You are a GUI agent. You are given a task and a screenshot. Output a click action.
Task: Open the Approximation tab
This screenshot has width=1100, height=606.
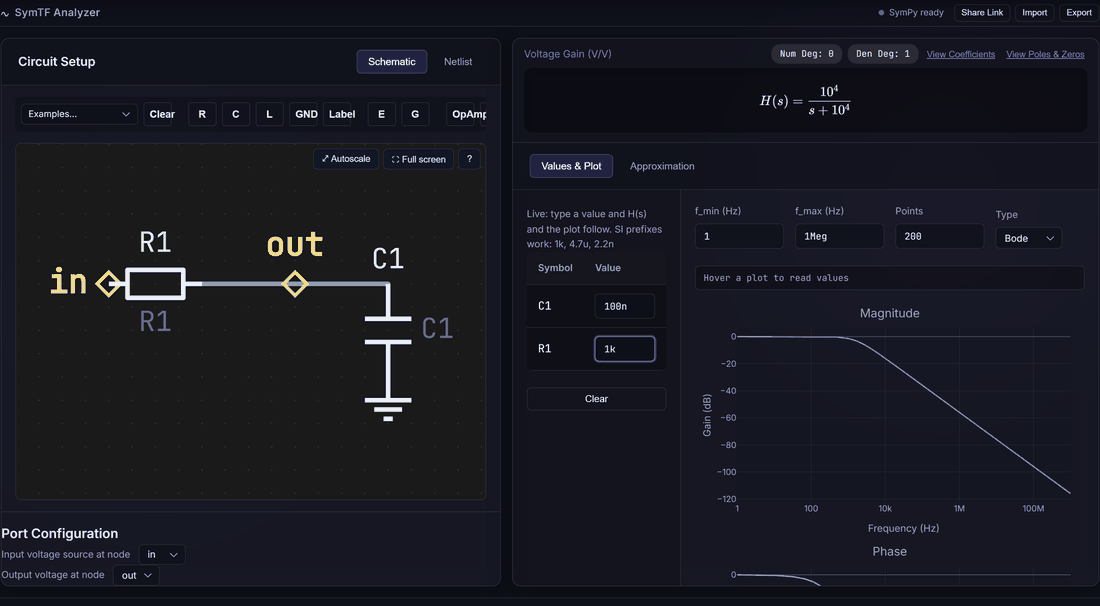[x=662, y=166]
